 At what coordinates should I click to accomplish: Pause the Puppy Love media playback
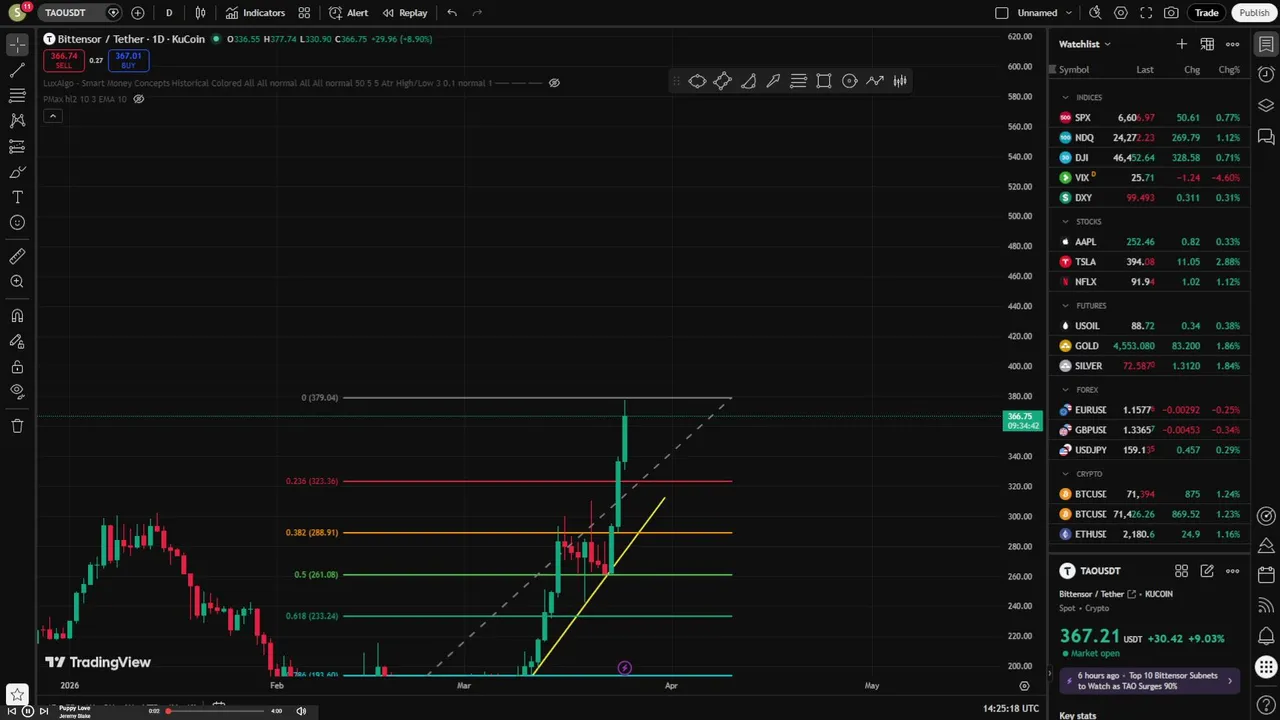tap(29, 711)
